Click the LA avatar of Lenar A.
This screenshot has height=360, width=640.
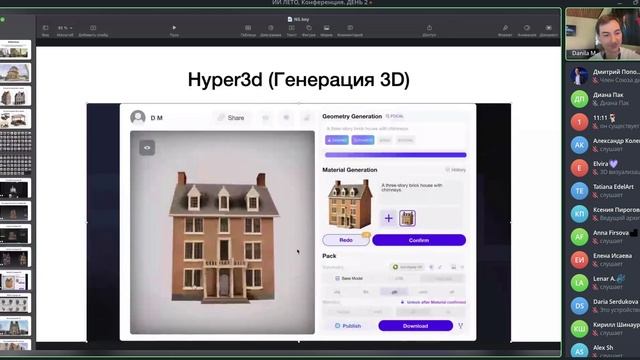(579, 283)
